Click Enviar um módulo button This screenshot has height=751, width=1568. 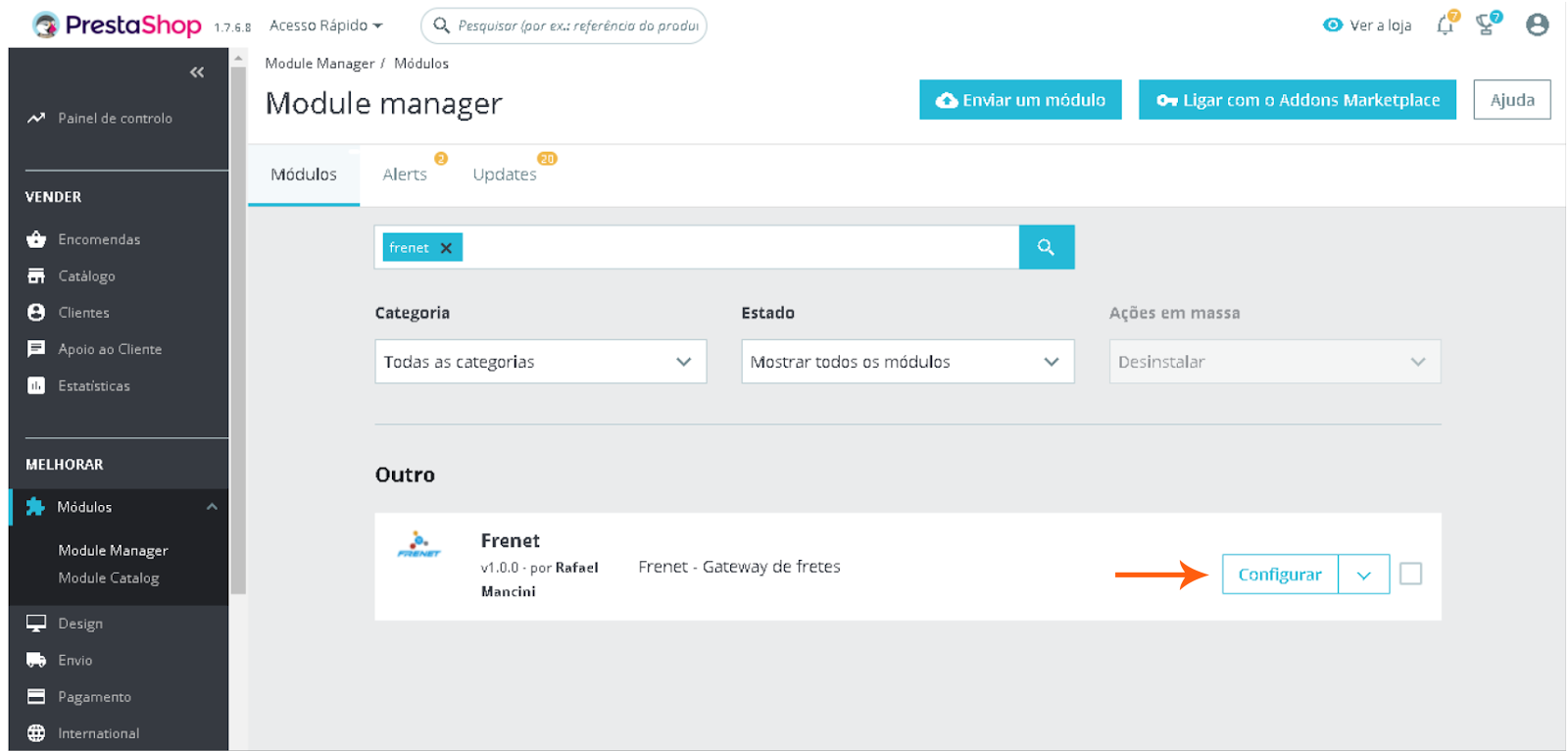pos(1020,100)
